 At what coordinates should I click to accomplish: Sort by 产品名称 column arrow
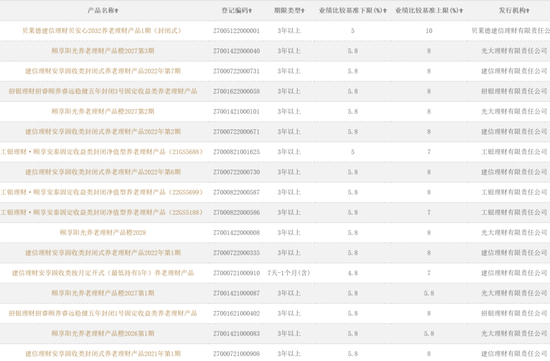(x=117, y=11)
